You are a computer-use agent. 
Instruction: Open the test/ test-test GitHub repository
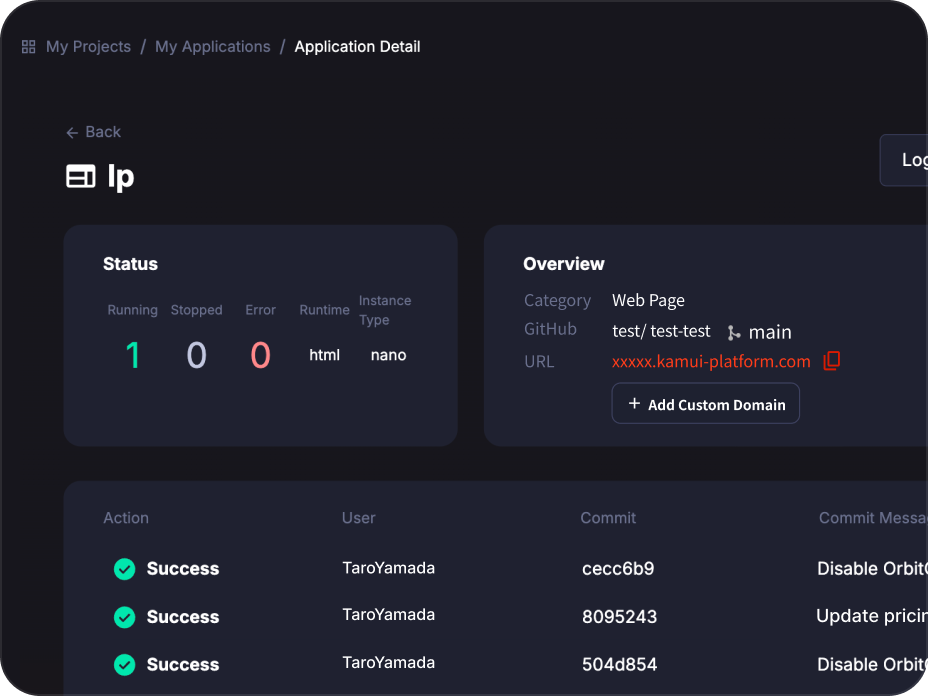661,331
